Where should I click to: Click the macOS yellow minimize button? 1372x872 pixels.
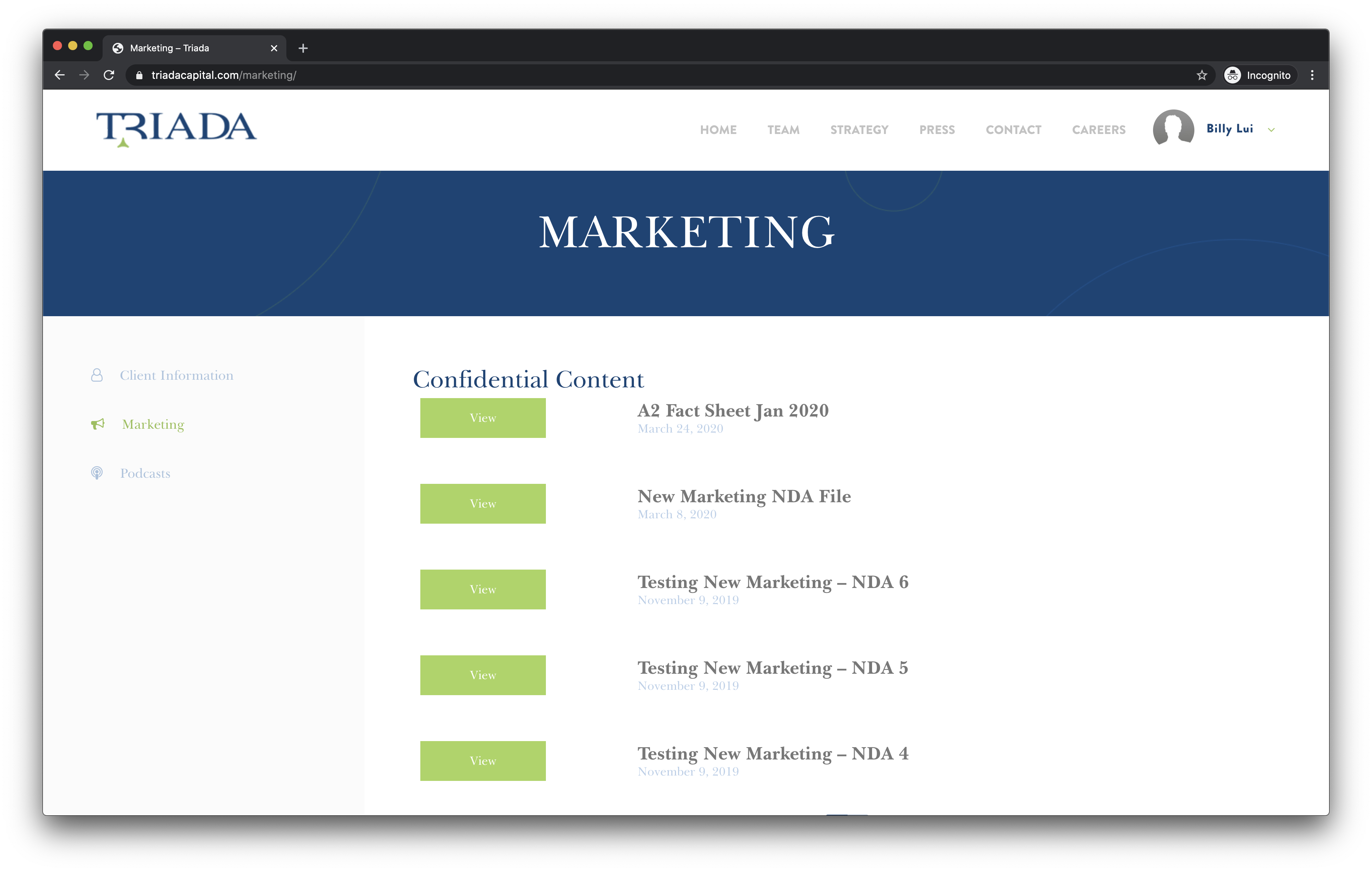[72, 46]
